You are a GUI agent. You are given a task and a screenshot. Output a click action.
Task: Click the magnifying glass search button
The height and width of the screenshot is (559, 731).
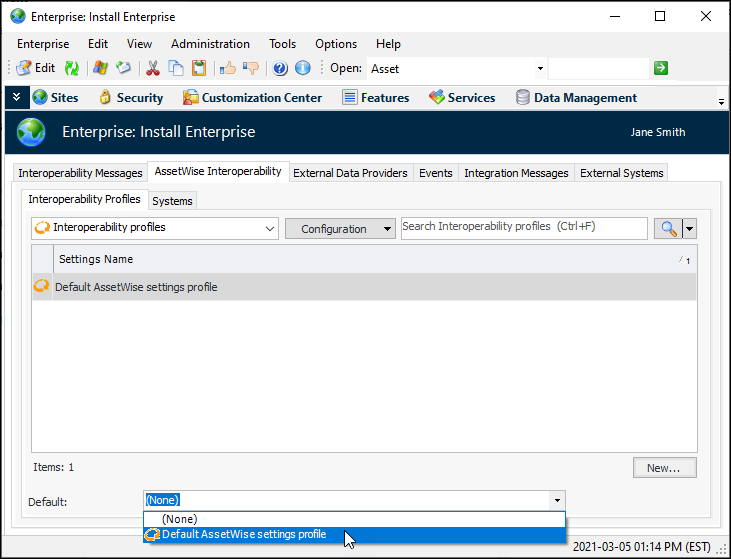tap(668, 228)
